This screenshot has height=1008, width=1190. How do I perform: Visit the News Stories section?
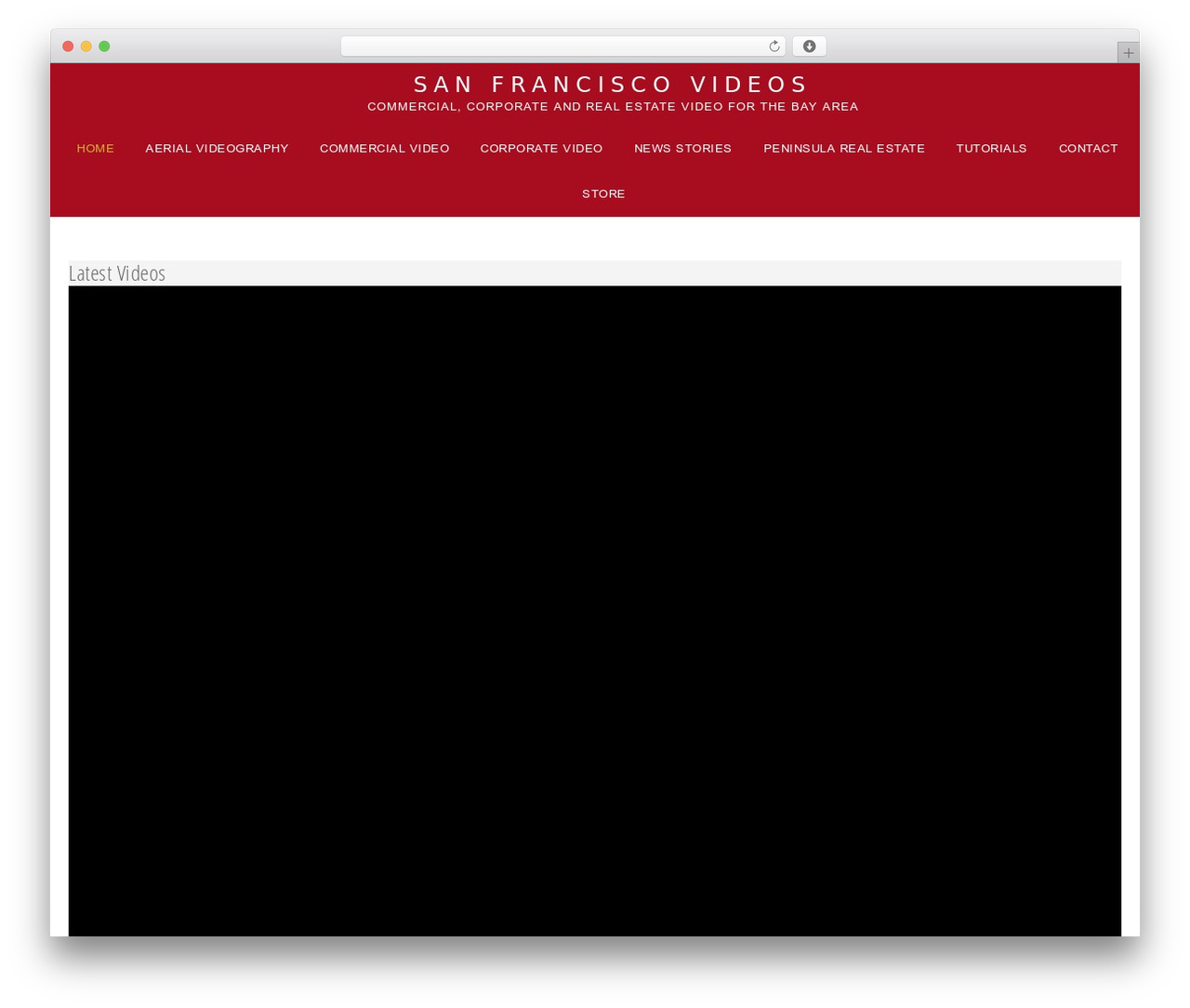pos(682,149)
